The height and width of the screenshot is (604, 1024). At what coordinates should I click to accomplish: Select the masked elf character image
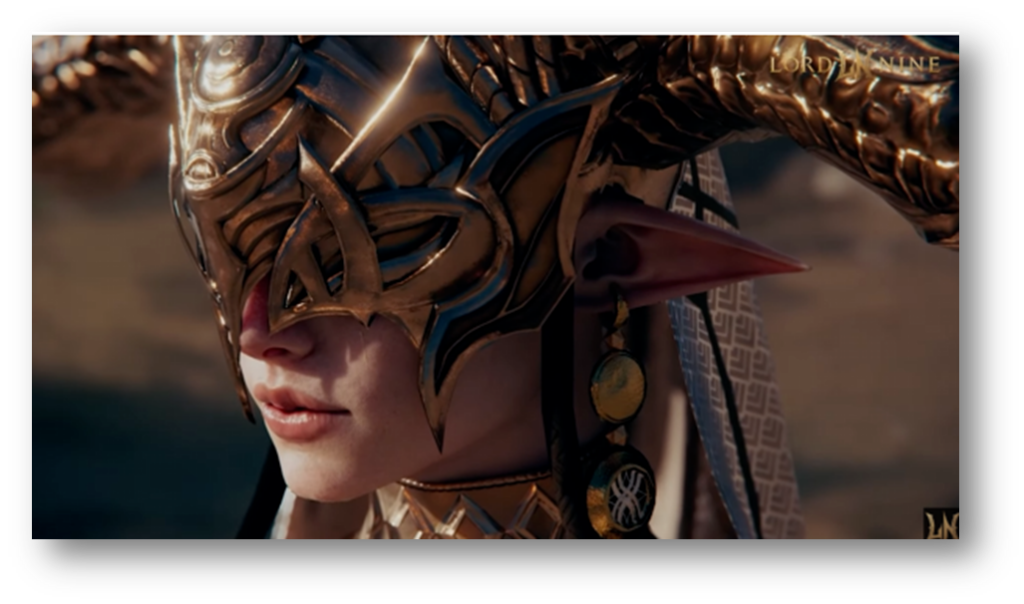pos(496,287)
